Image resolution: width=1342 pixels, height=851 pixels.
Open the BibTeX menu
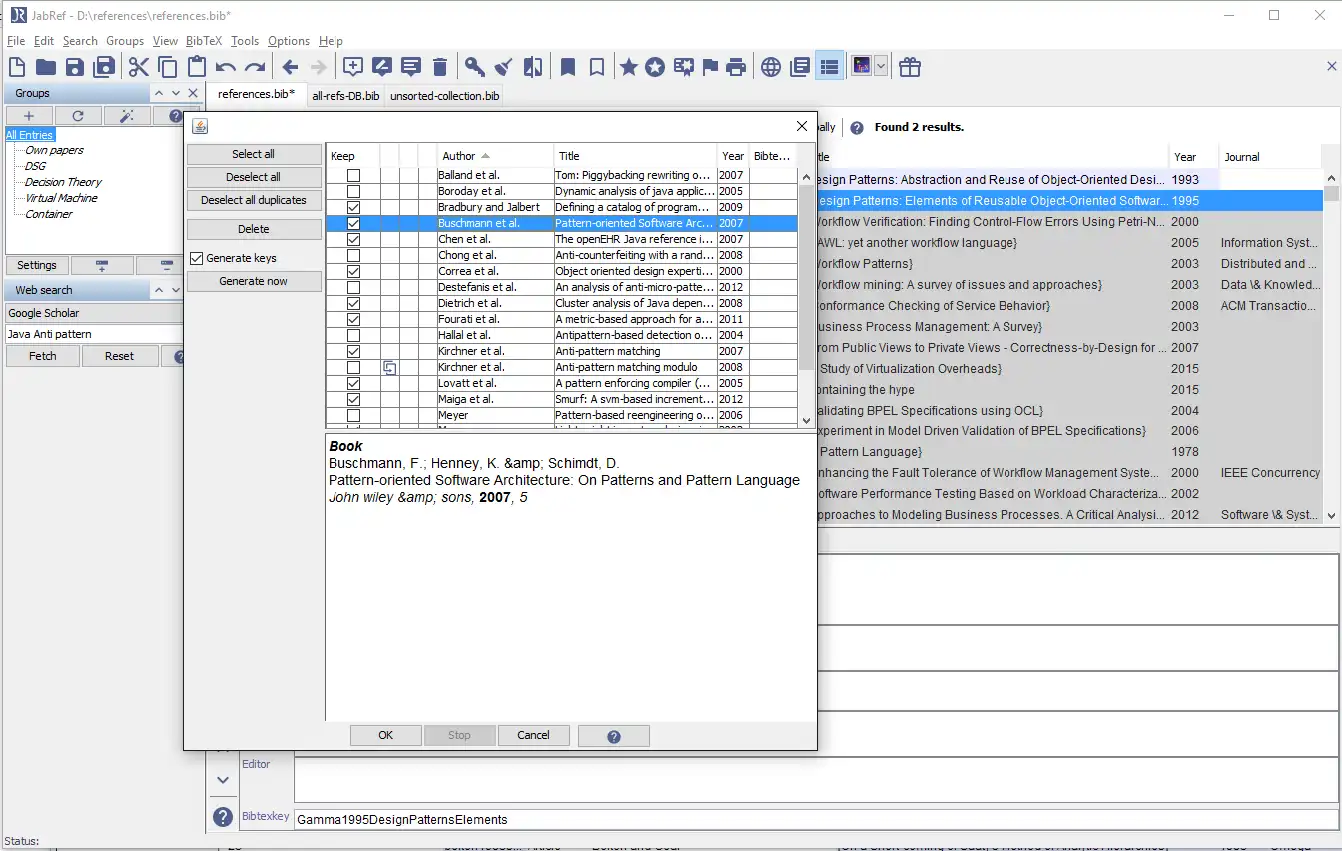point(204,41)
